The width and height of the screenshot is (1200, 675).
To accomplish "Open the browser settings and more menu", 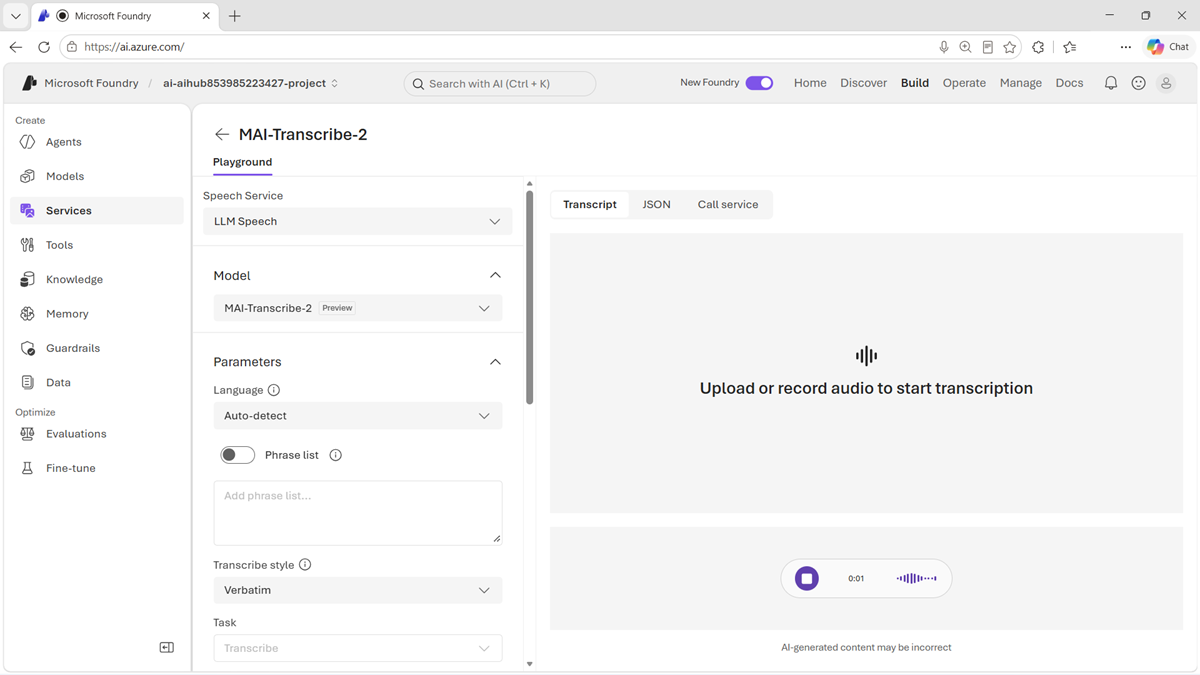I will coord(1126,47).
